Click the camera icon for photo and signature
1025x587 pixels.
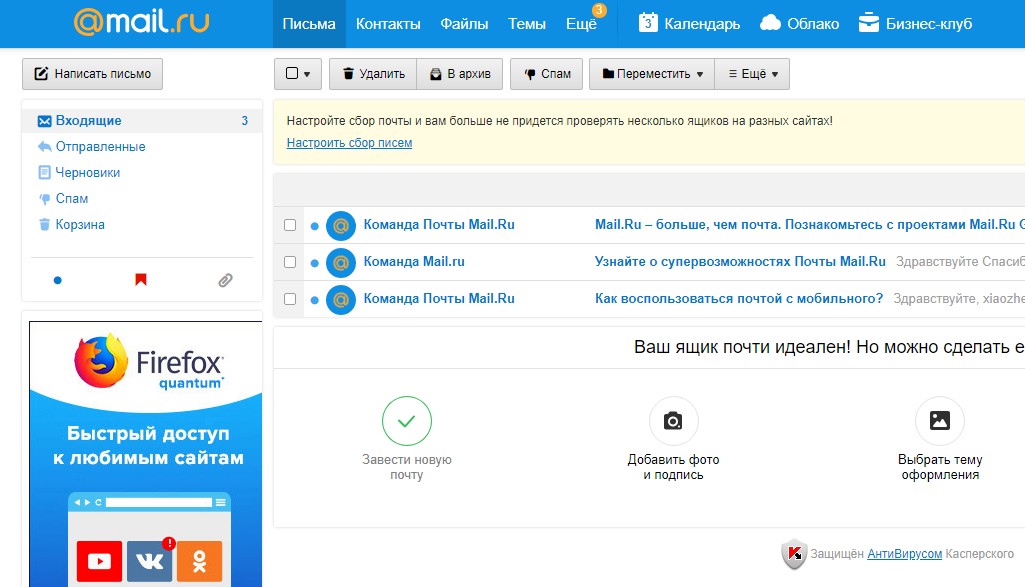674,420
